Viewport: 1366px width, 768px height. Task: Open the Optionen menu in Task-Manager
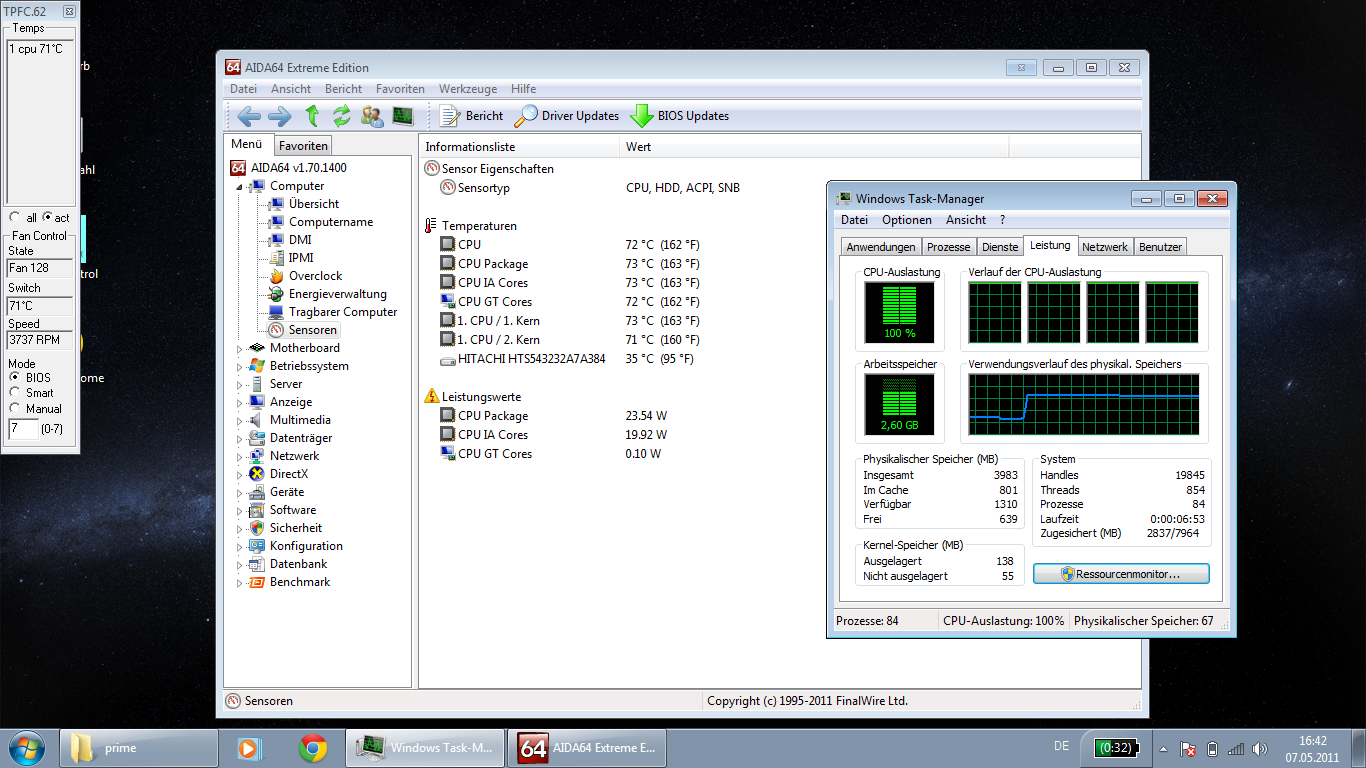click(x=906, y=220)
